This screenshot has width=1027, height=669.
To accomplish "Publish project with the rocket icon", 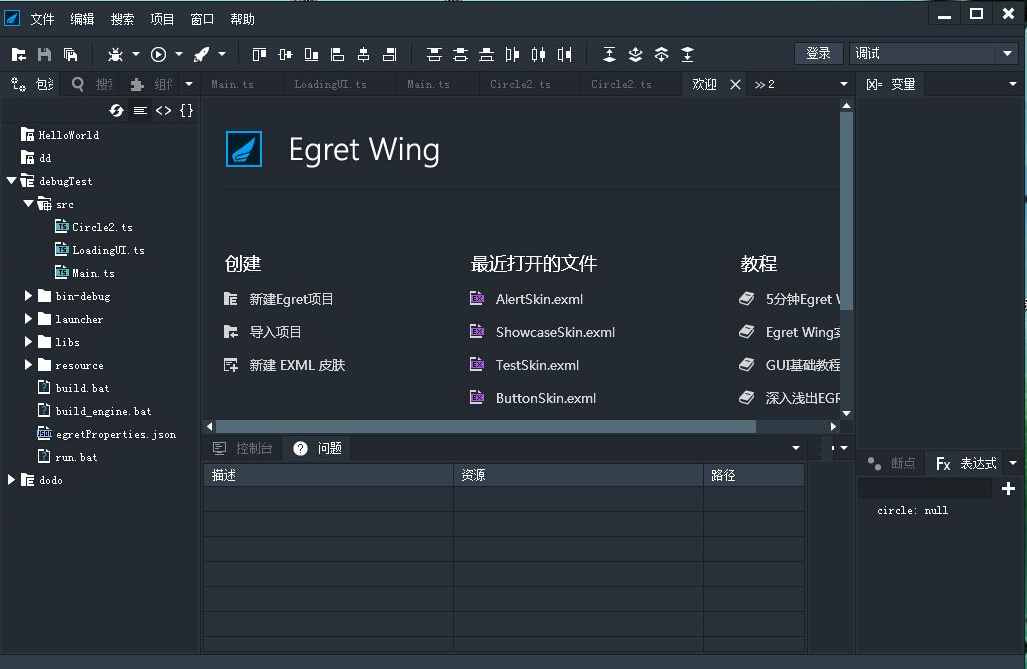I will pos(202,54).
